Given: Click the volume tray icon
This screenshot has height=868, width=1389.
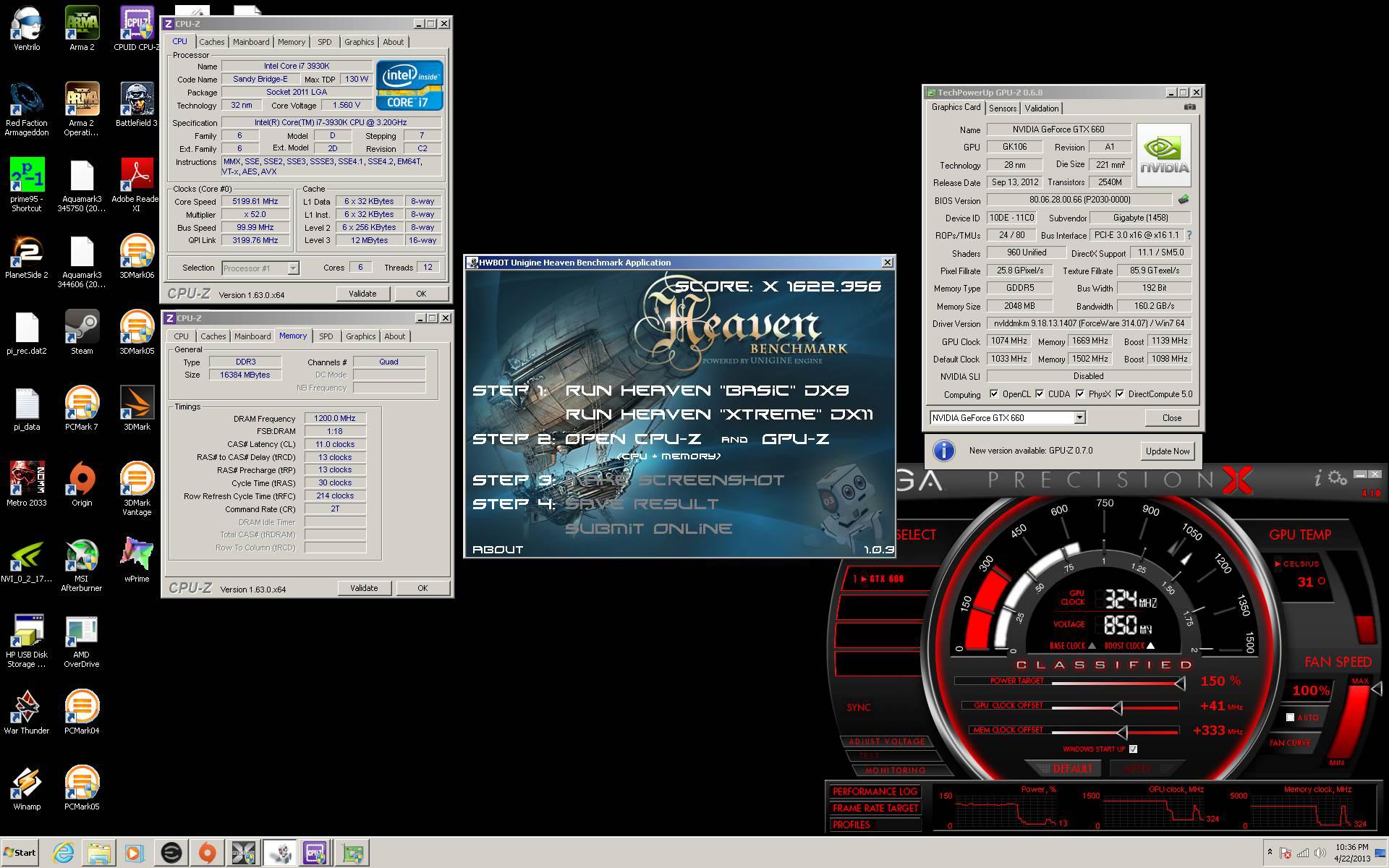Looking at the screenshot, I should [1320, 853].
